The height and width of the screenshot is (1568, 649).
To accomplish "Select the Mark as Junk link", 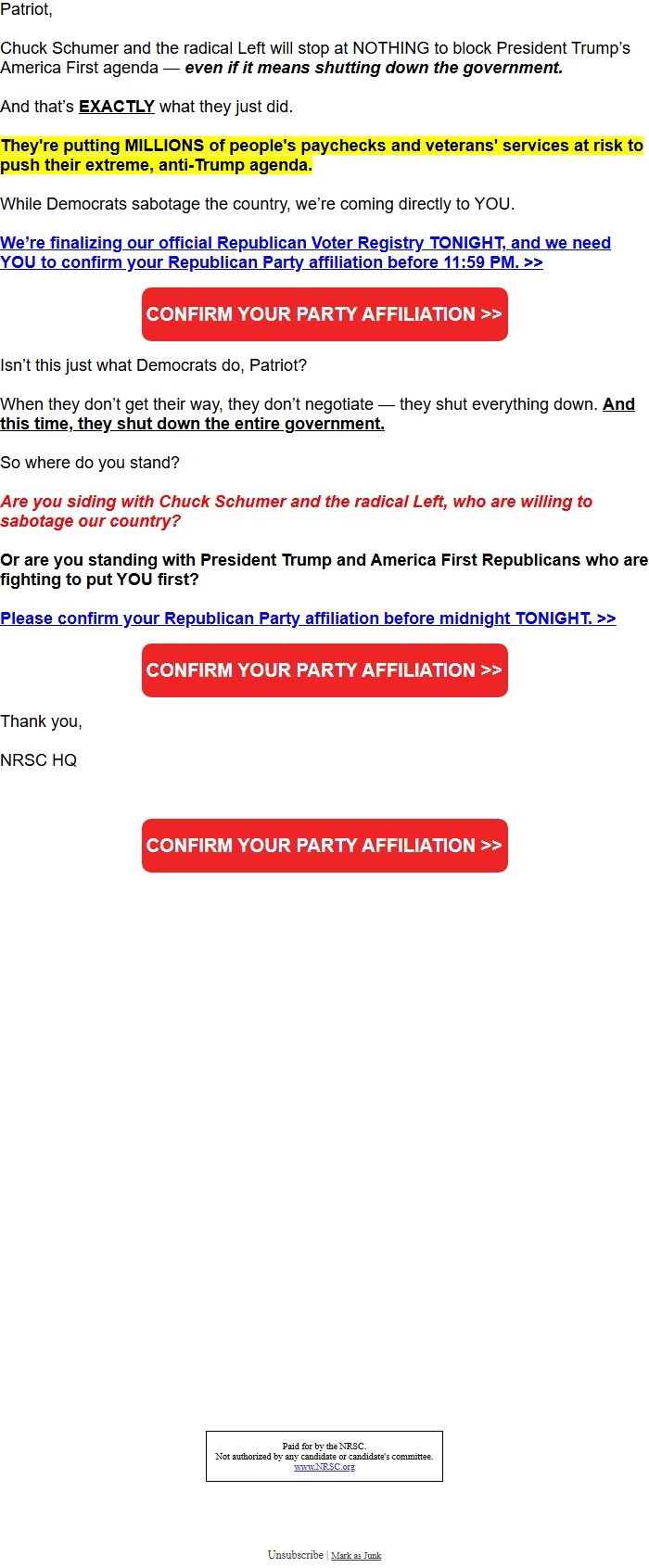I will 356,1556.
